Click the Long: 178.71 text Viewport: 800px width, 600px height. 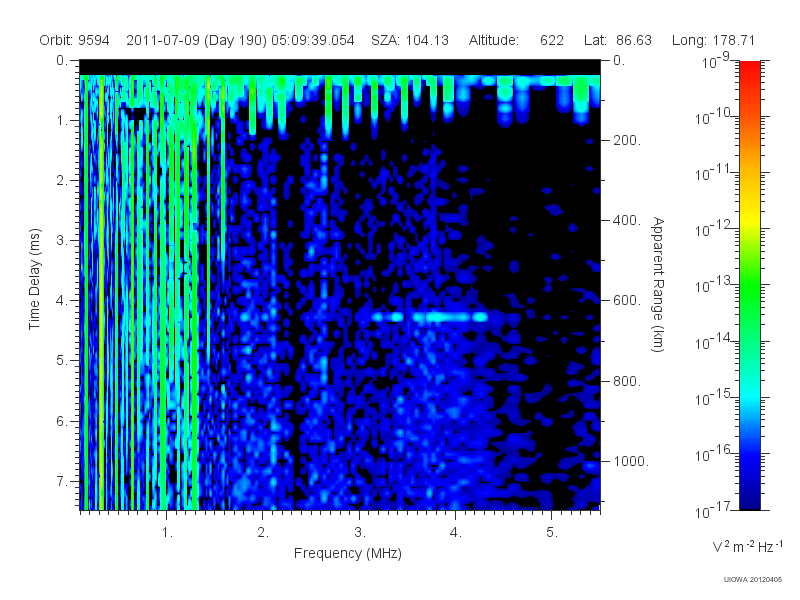[713, 40]
